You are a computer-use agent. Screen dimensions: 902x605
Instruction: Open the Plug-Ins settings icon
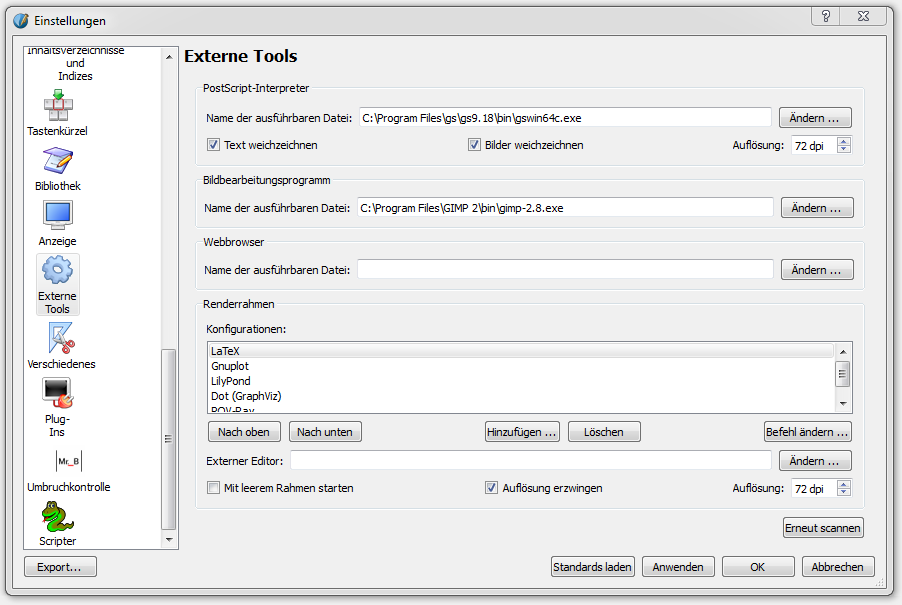58,395
